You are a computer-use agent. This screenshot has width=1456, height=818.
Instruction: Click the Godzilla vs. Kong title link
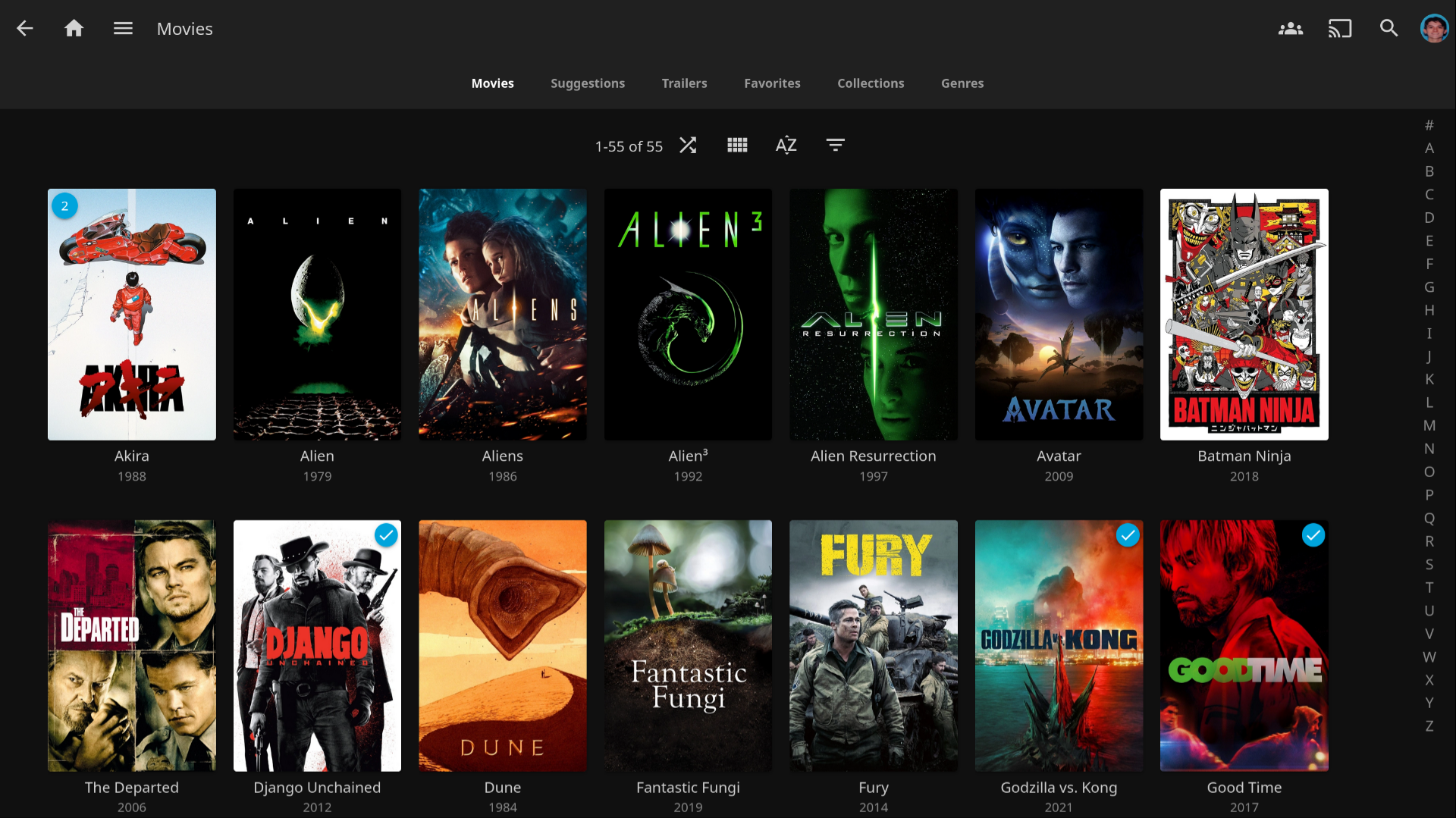(x=1059, y=788)
